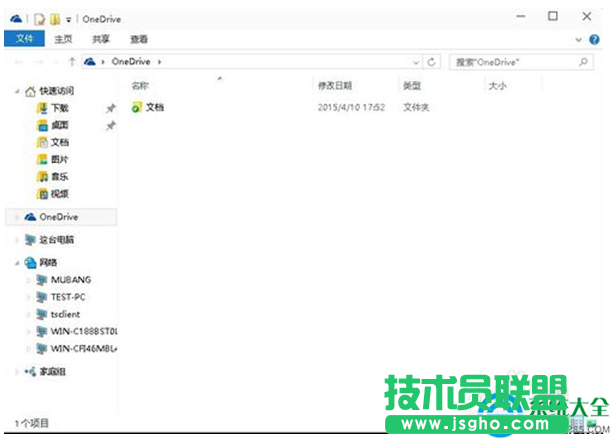Click the new folder icon in quick access toolbar
The image size is (612, 440).
pos(55,19)
